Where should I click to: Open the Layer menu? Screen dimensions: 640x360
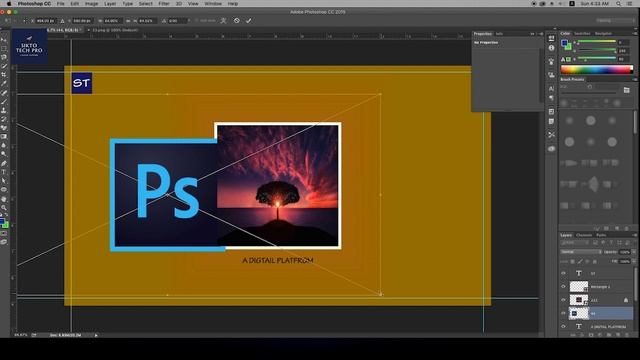coord(110,4)
